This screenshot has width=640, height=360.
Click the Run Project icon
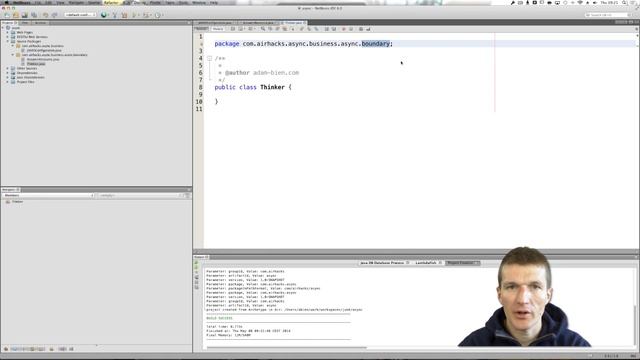[x=134, y=15]
